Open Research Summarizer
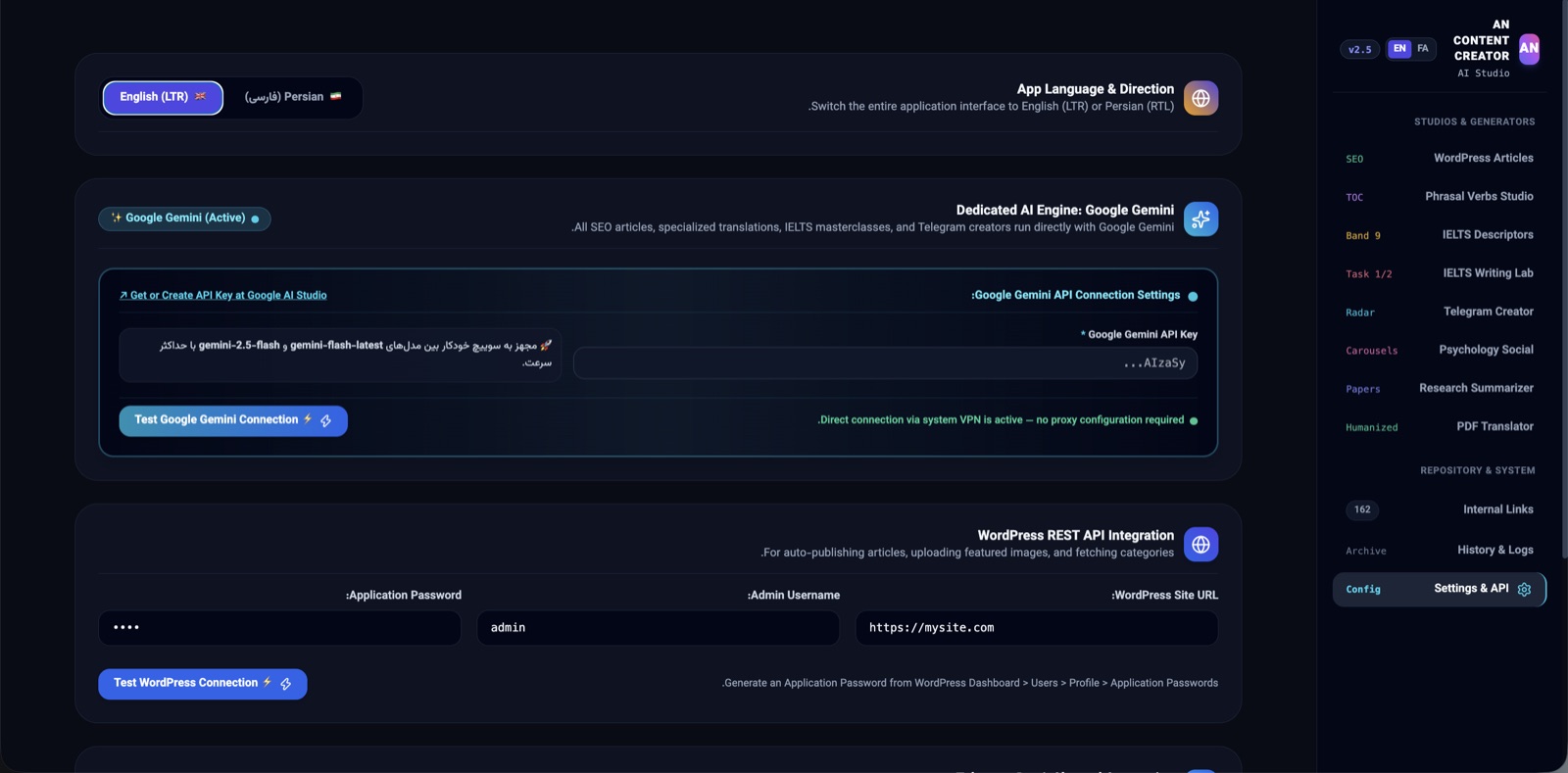Viewport: 1568px width, 773px height. pos(1440,388)
